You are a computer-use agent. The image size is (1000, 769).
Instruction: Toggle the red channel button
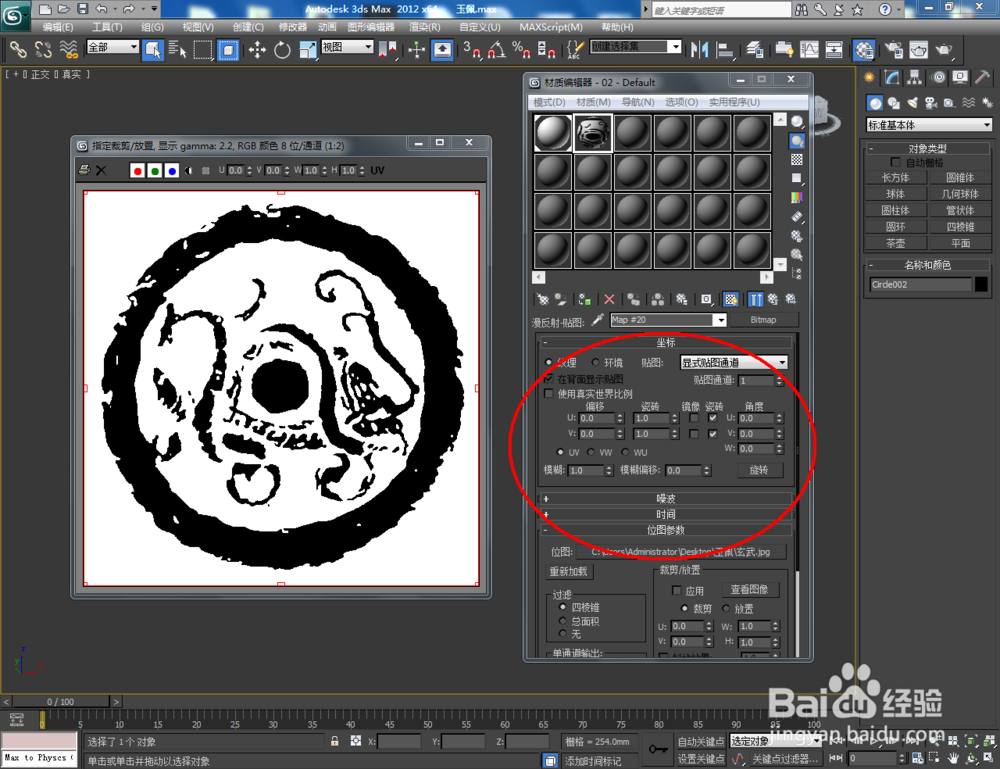coord(137,170)
